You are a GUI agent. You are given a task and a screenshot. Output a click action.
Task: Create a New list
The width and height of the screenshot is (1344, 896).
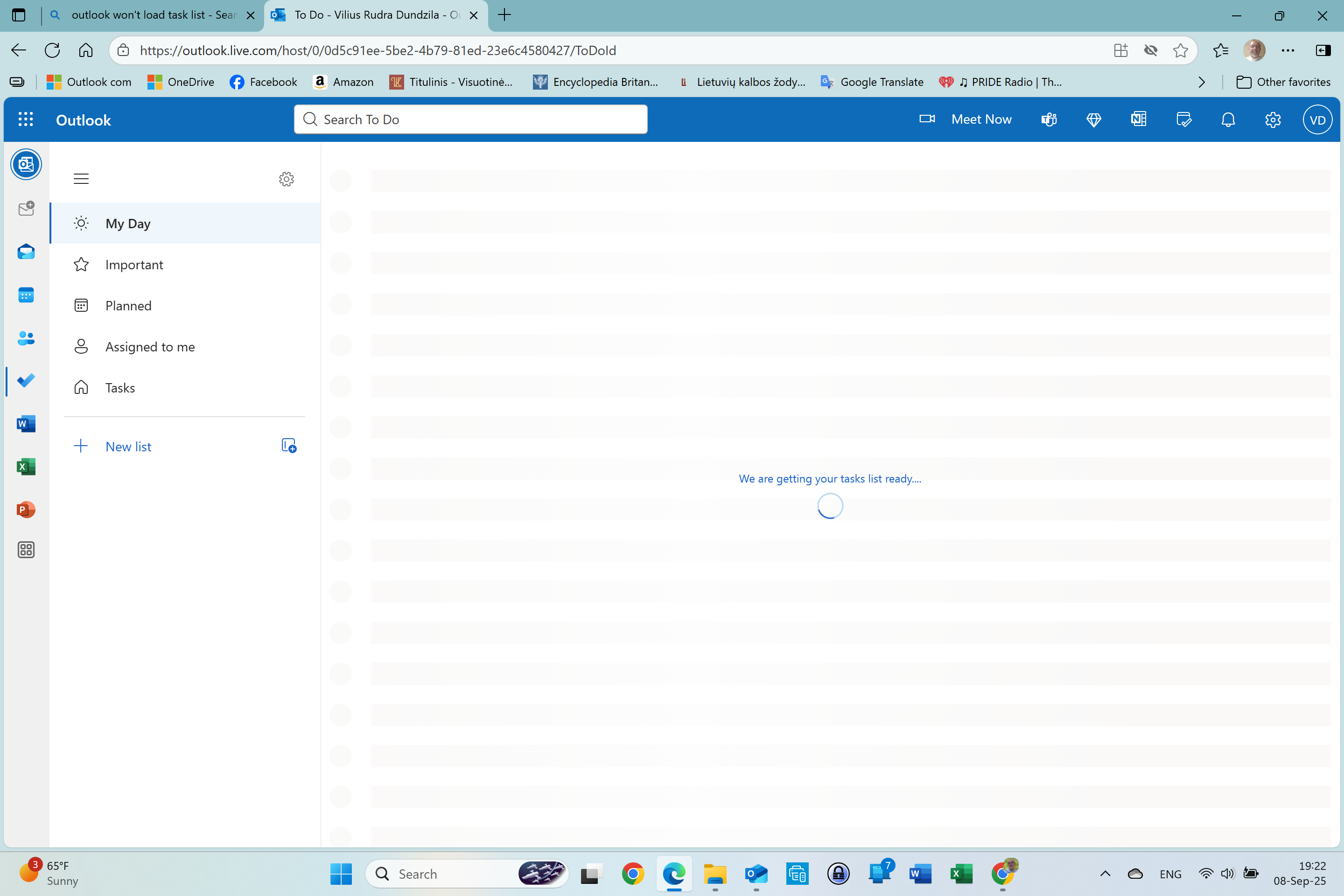(127, 446)
